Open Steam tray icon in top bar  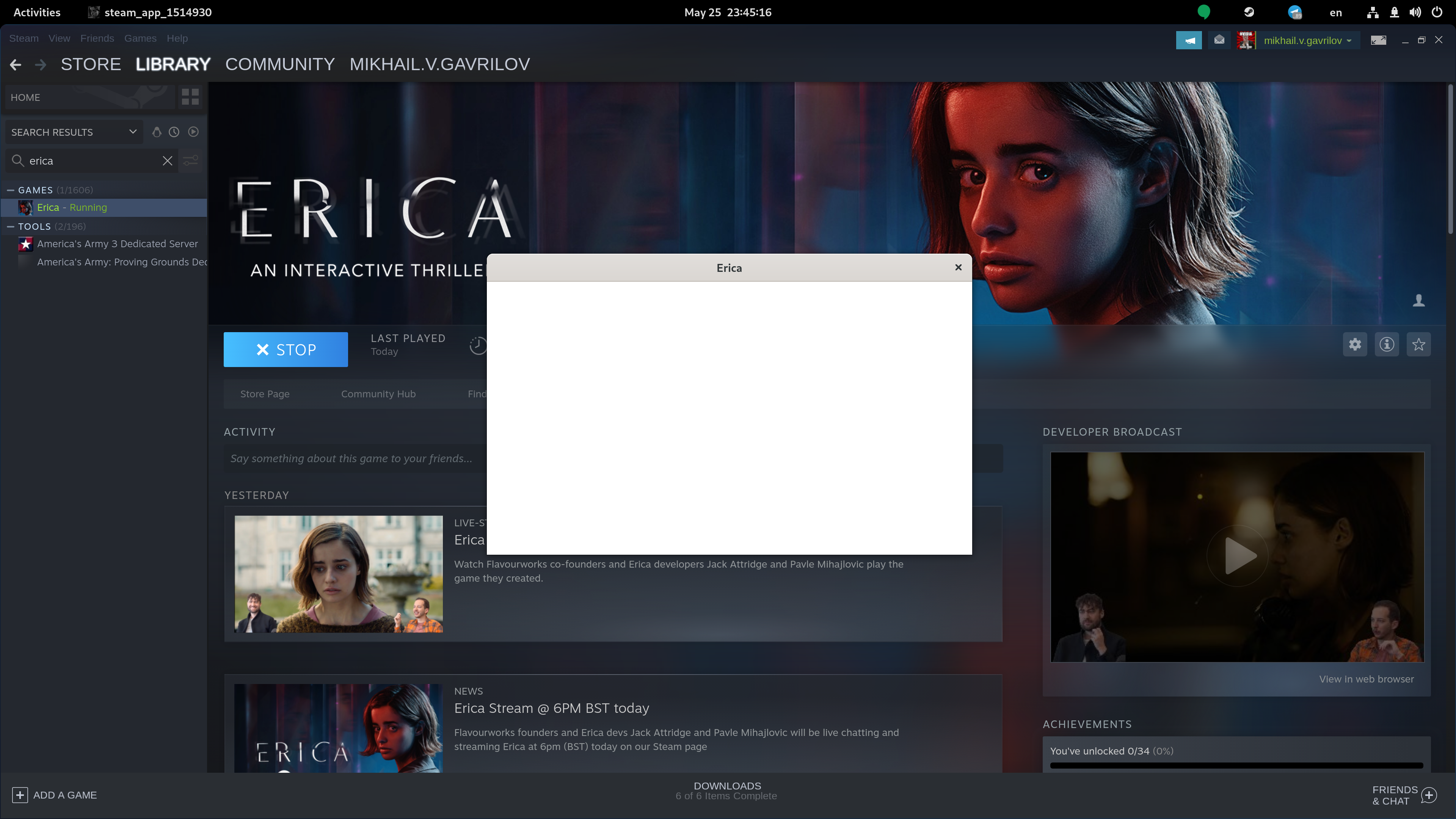(1249, 12)
